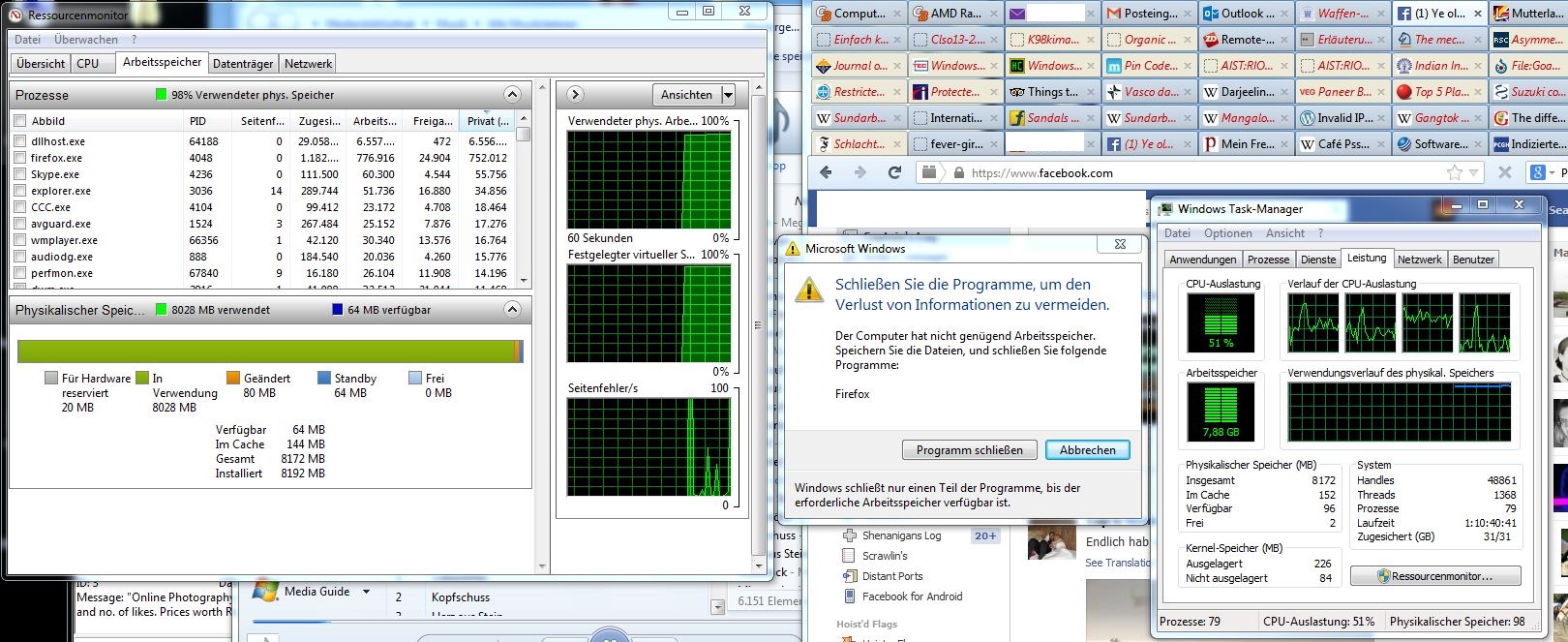The height and width of the screenshot is (642, 1568).
Task: Open the Facebook for Android link
Action: coord(912,596)
